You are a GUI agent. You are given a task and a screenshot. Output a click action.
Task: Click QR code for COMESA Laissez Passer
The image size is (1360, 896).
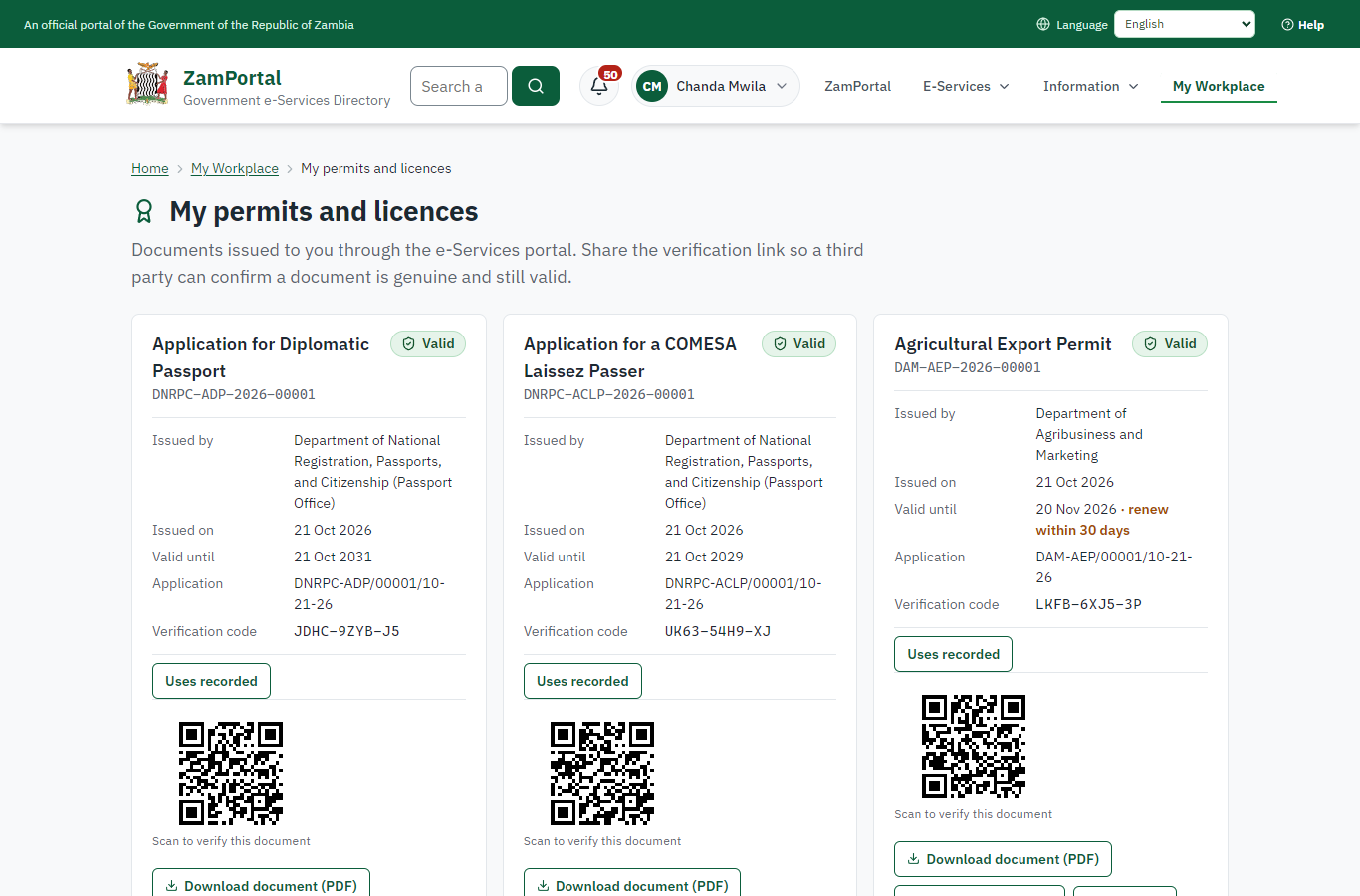(602, 774)
